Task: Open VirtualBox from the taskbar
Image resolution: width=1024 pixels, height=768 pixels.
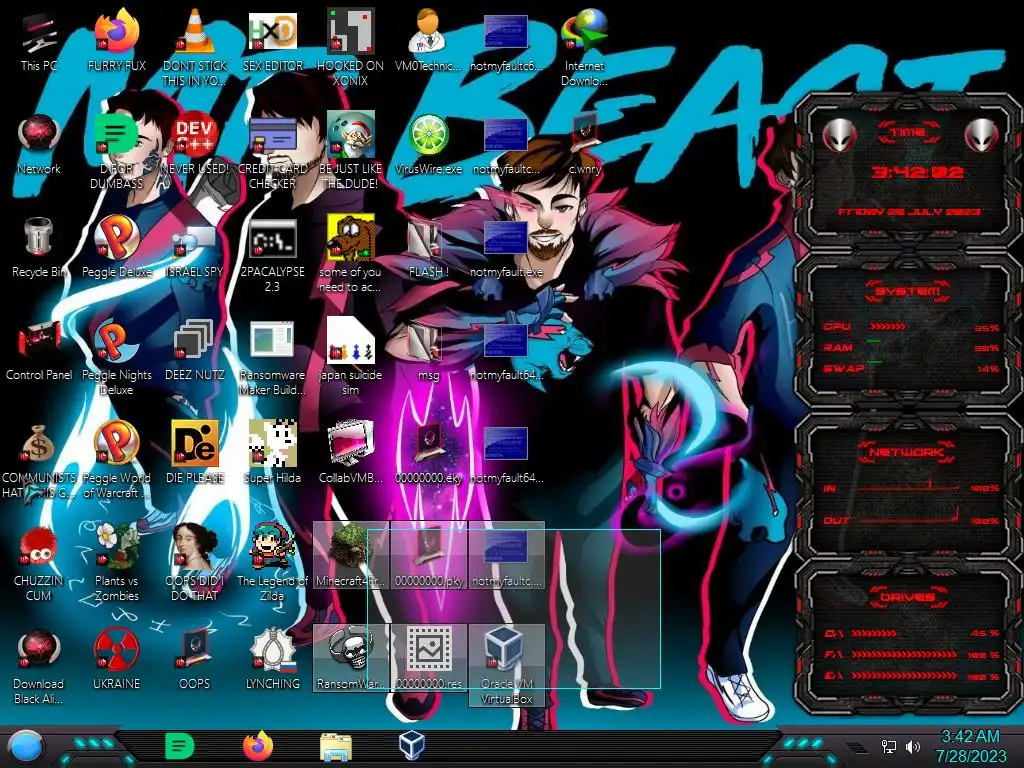Action: click(411, 746)
